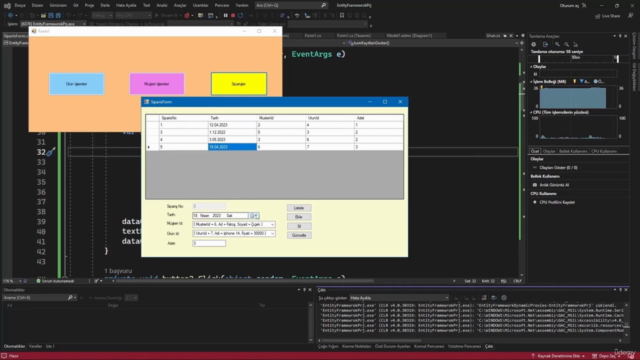
Task: Click the Live Share button
Action: pos(607,16)
